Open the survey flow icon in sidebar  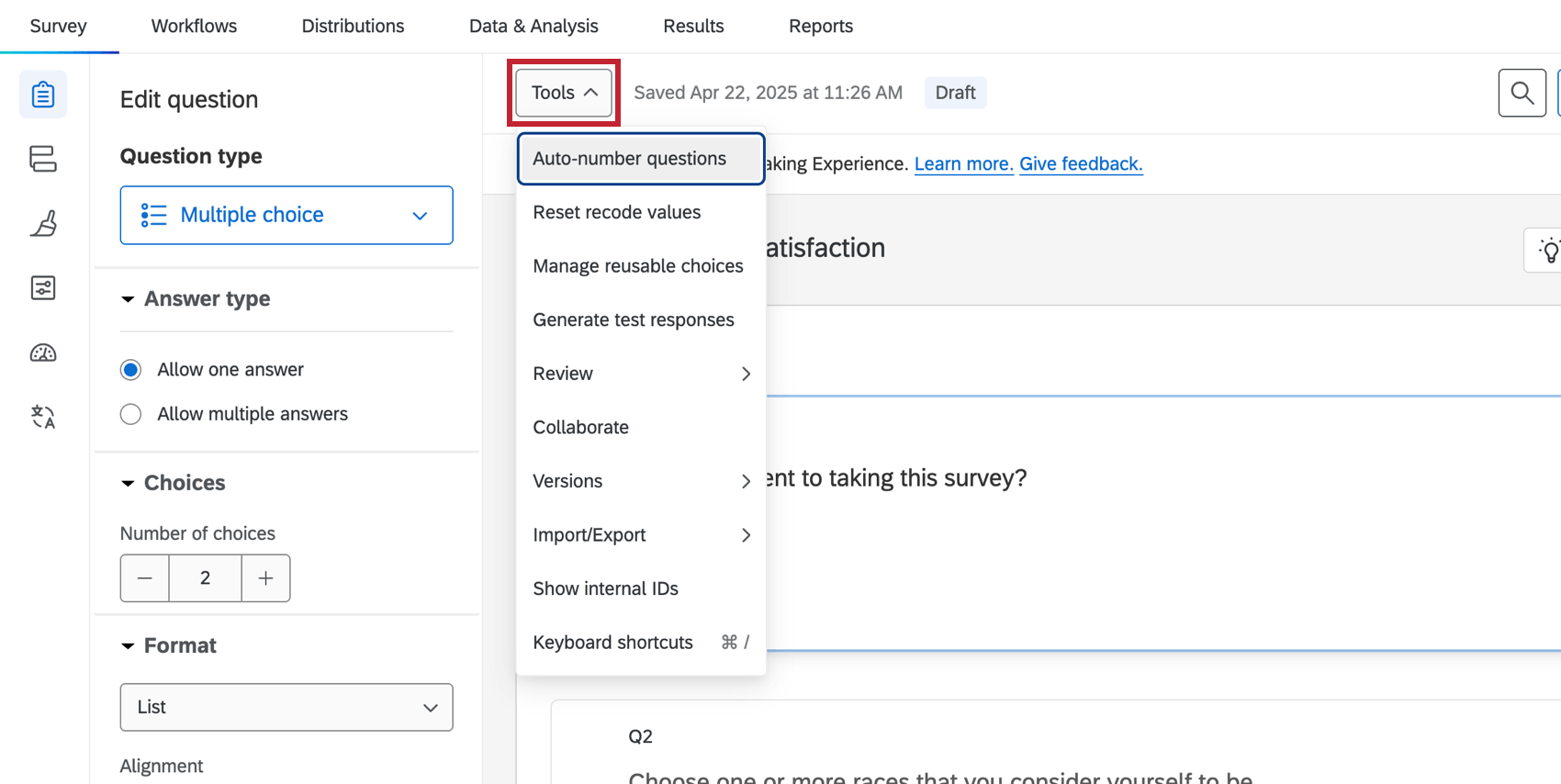pyautogui.click(x=43, y=159)
